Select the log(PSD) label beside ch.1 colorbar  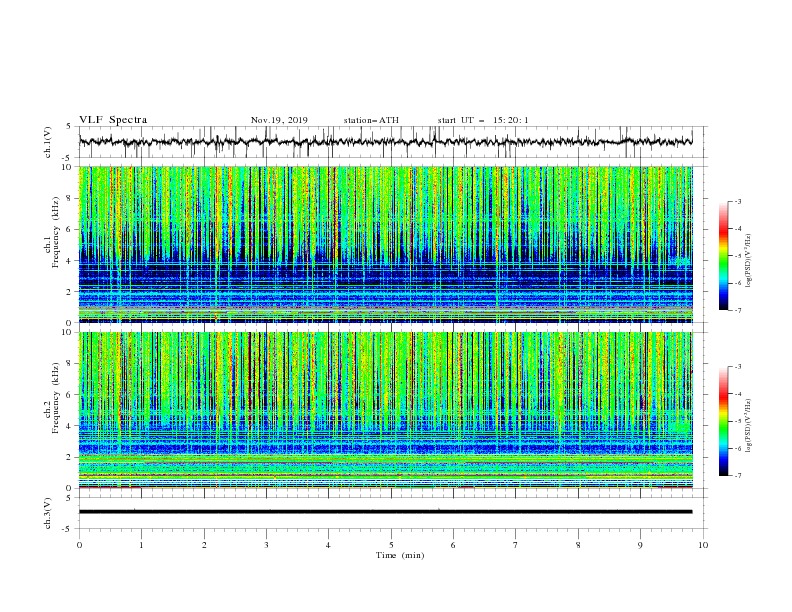(x=749, y=261)
